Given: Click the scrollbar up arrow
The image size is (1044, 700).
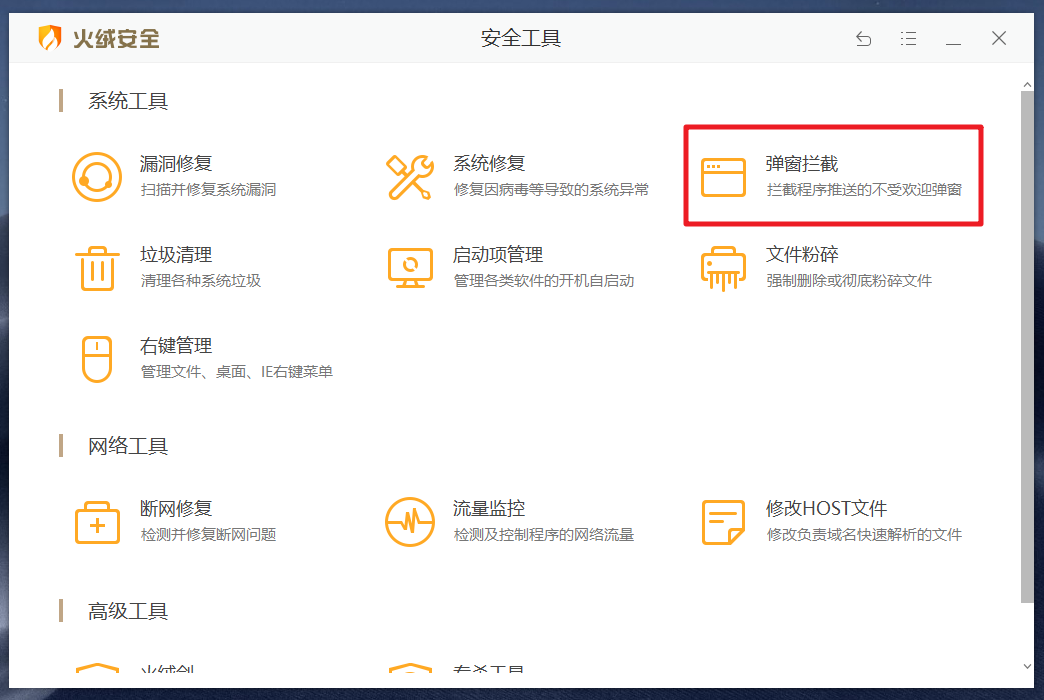Looking at the screenshot, I should click(1027, 85).
